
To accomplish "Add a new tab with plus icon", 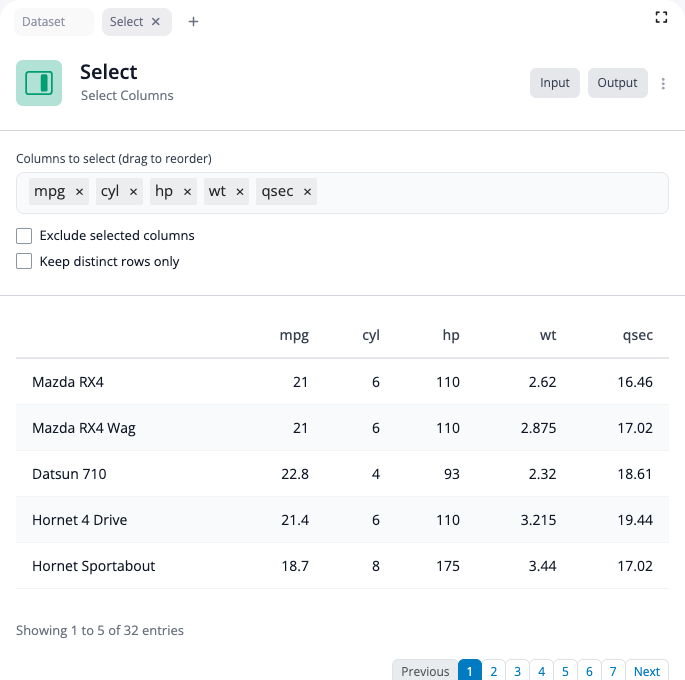I will click(194, 22).
